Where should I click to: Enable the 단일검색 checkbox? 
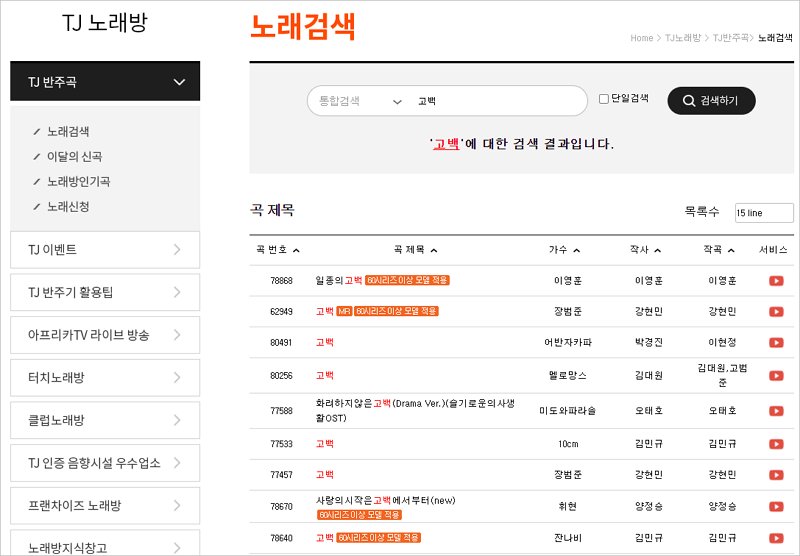[x=603, y=99]
